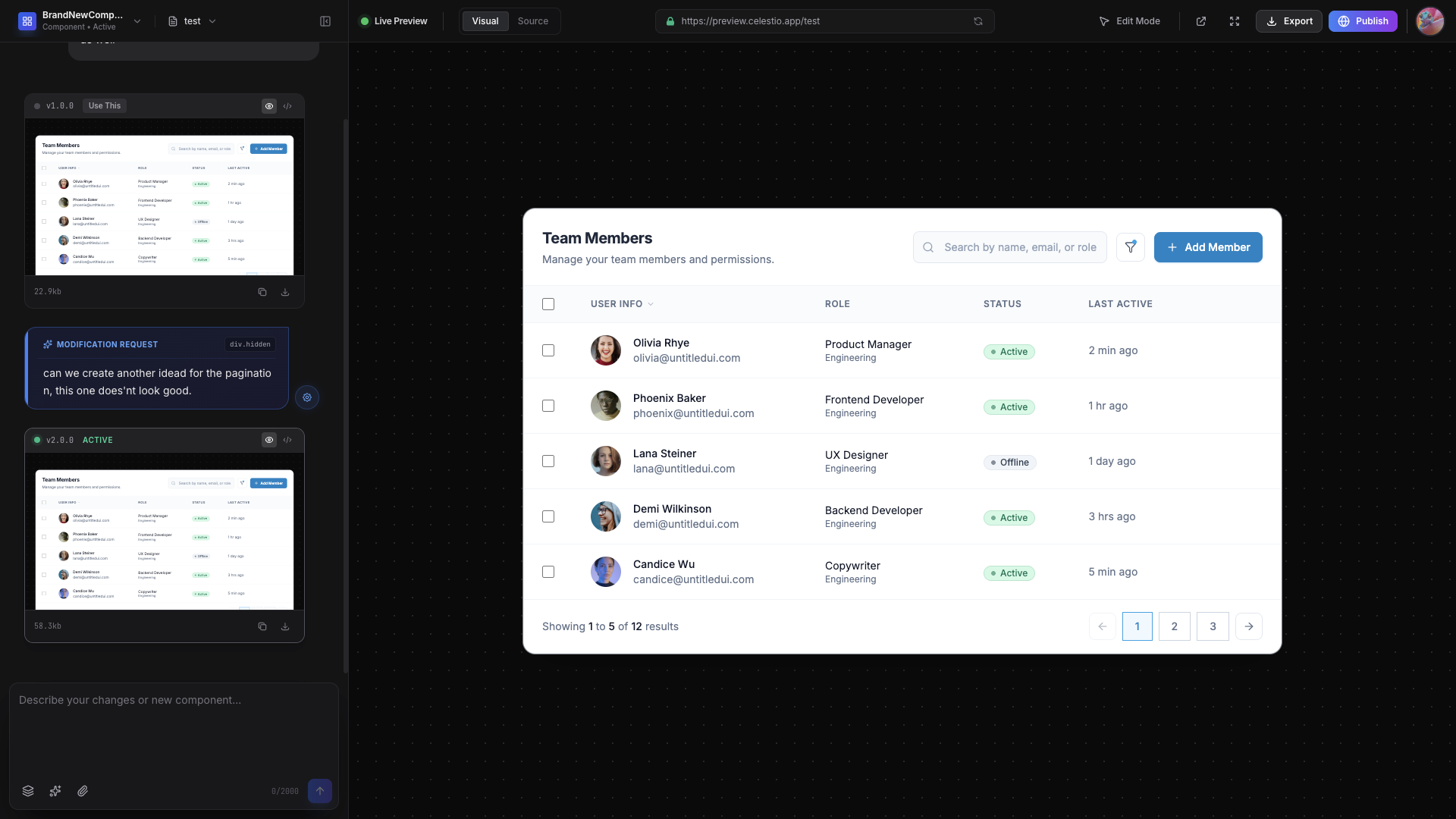
Task: Click the Add Member button
Action: pos(1209,247)
